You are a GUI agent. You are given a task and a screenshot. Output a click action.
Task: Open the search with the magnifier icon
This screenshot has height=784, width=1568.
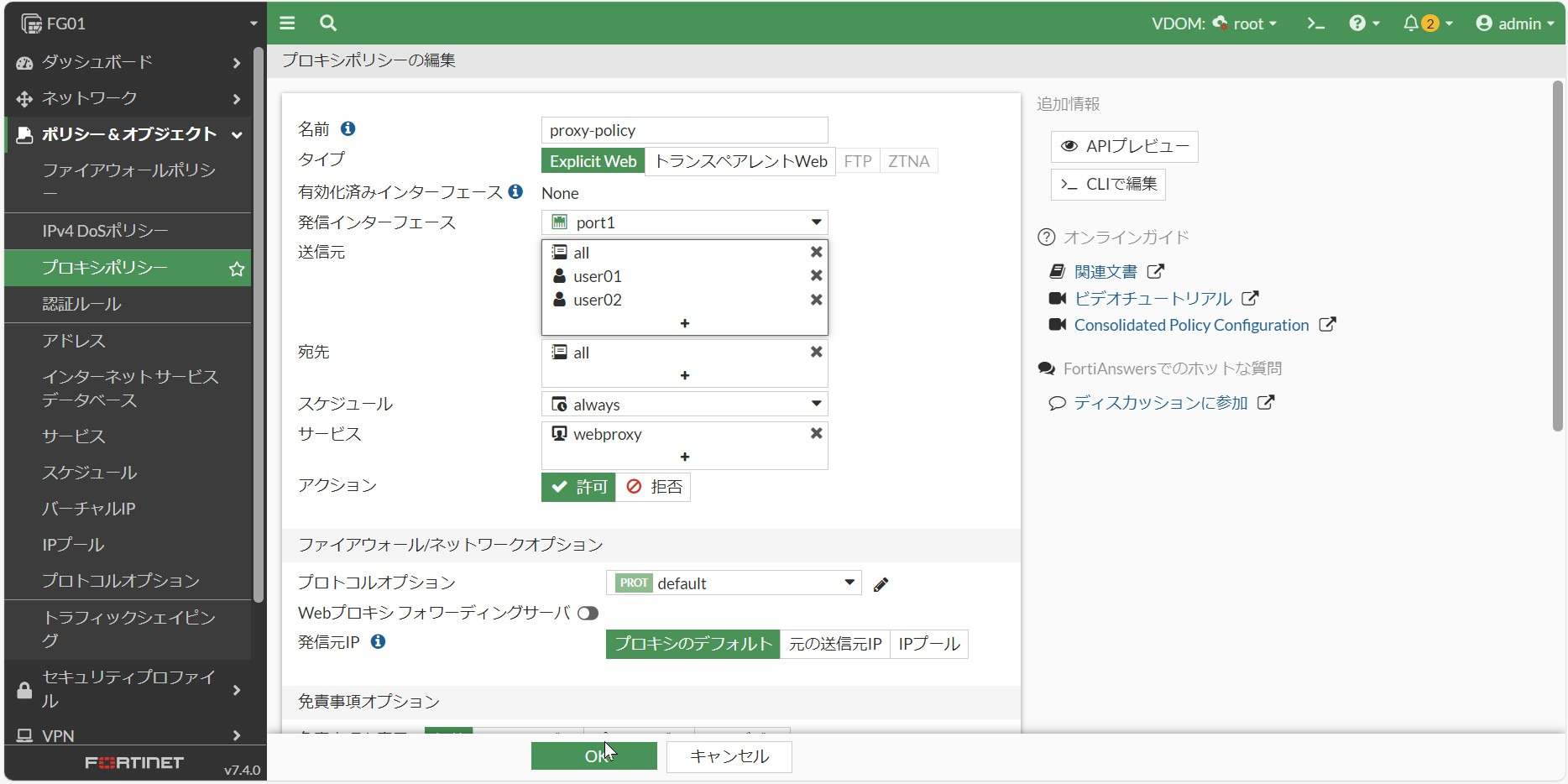coord(327,24)
